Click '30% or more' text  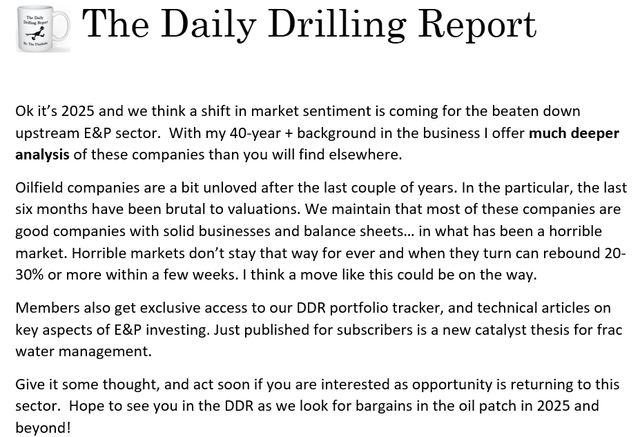[53, 275]
